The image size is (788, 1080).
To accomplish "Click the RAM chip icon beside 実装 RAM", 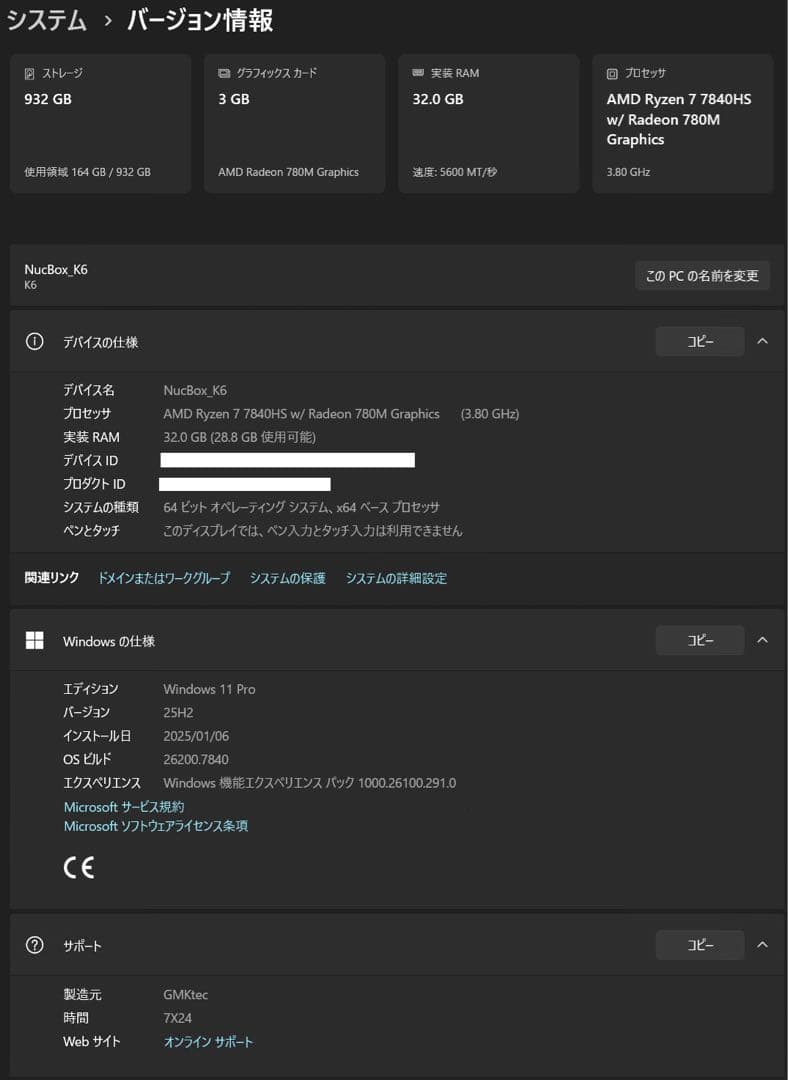I will point(418,72).
